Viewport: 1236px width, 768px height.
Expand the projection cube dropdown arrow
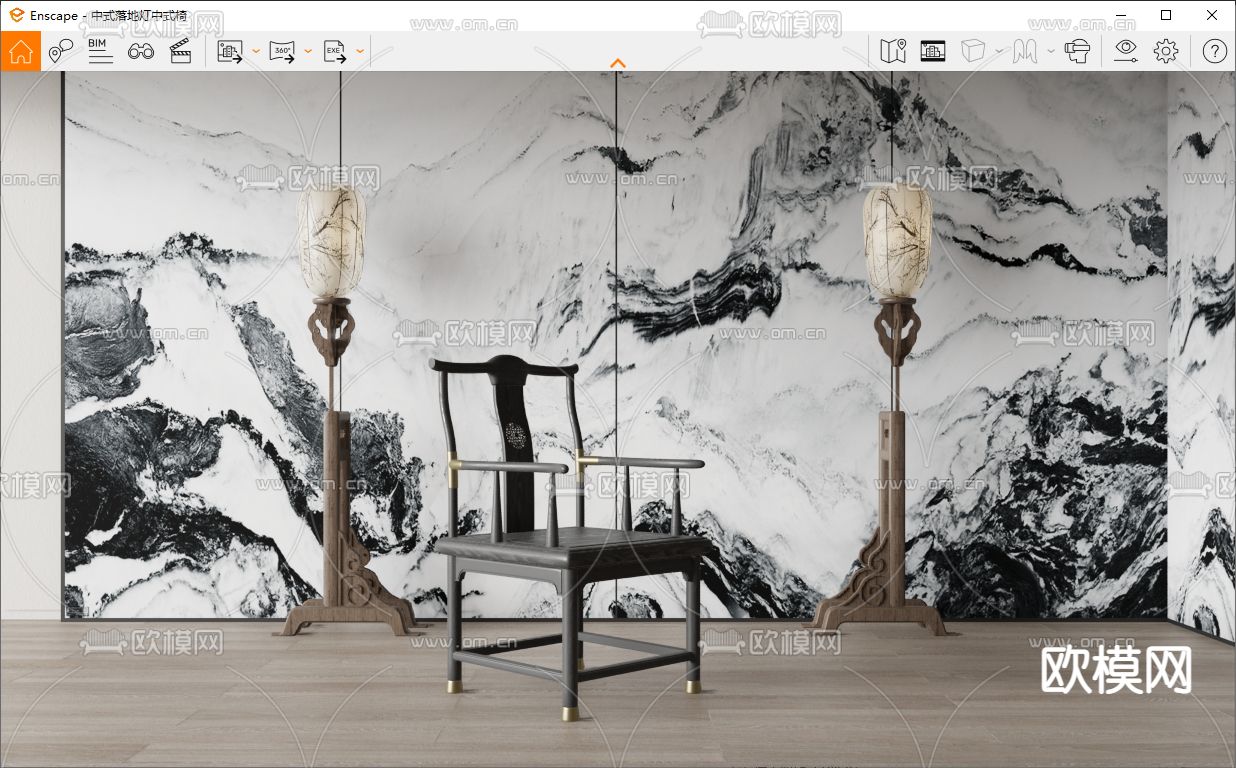[999, 51]
